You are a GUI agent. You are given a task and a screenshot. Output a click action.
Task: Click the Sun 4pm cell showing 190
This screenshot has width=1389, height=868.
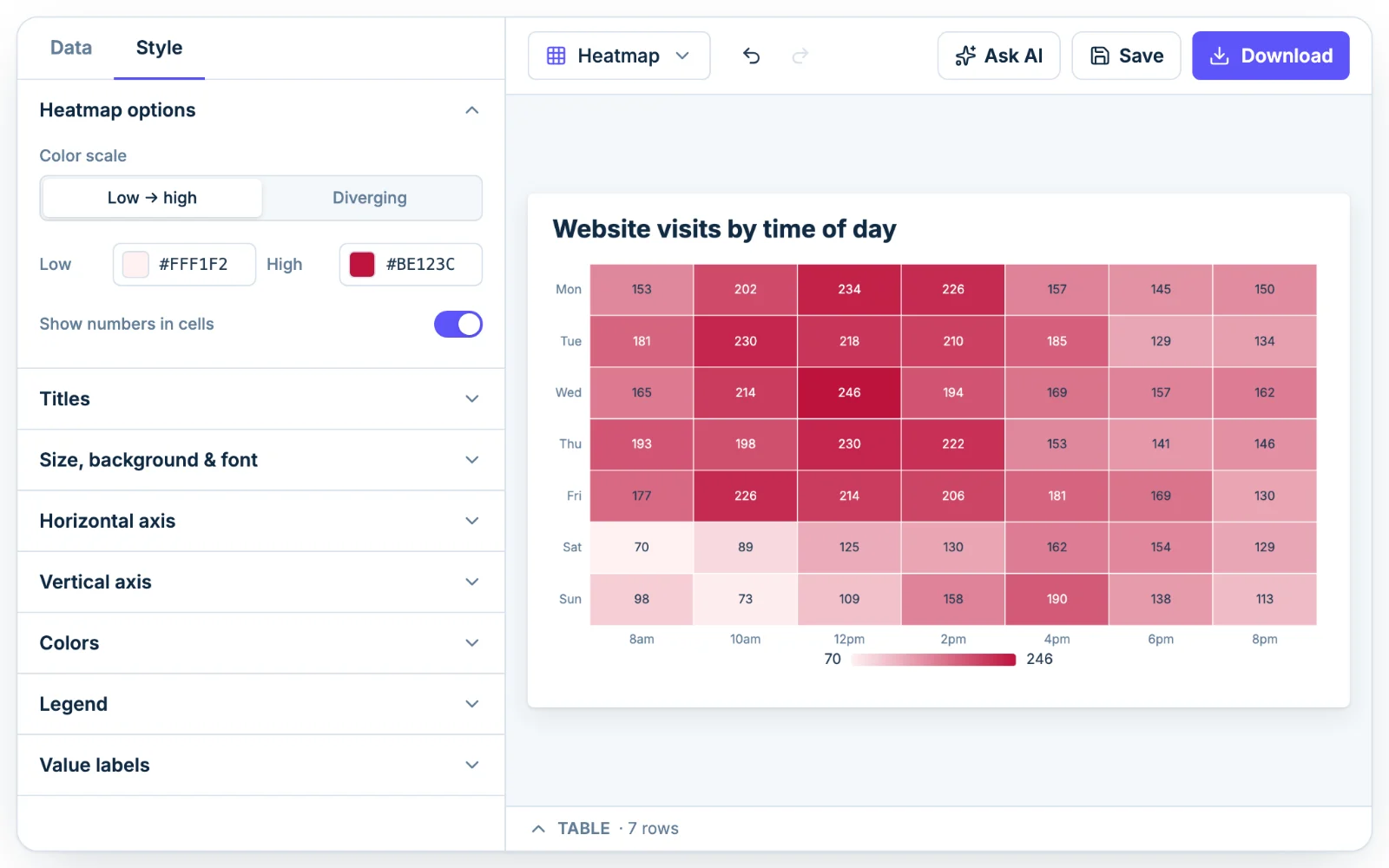pyautogui.click(x=1057, y=599)
